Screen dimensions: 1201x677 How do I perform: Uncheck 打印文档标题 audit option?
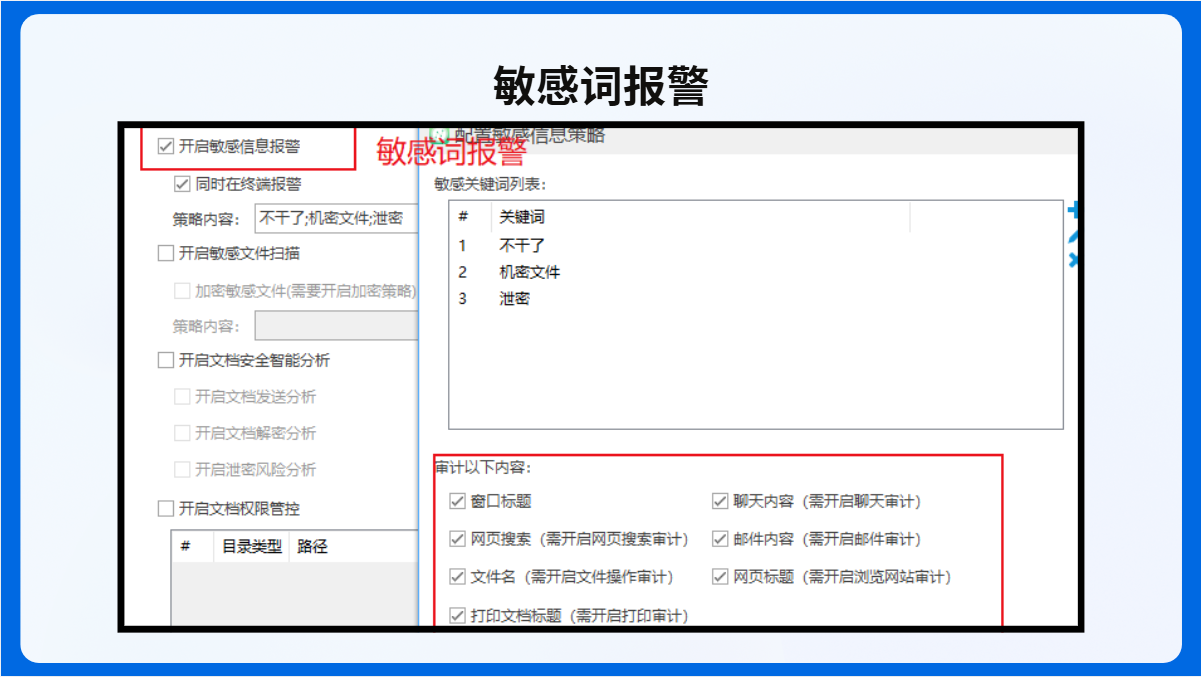458,615
